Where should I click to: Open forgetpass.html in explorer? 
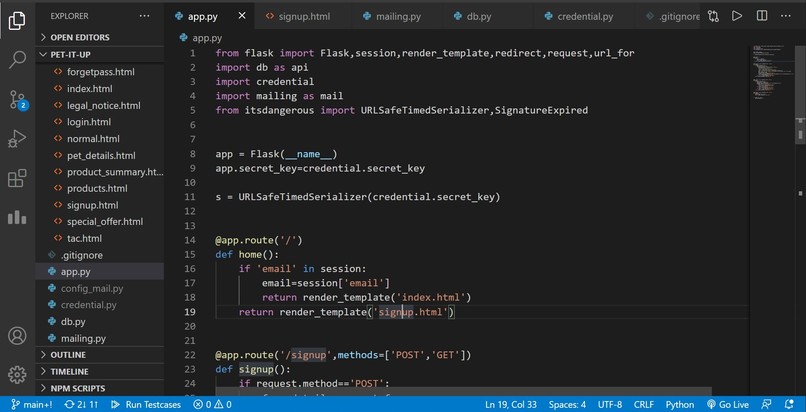(x=100, y=72)
